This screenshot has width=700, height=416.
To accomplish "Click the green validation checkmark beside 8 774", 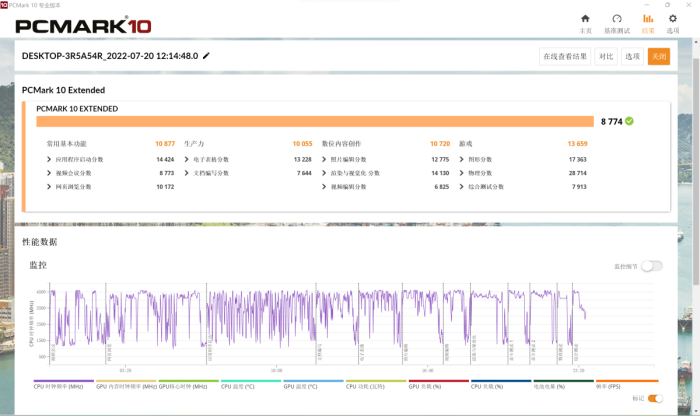I will (629, 121).
